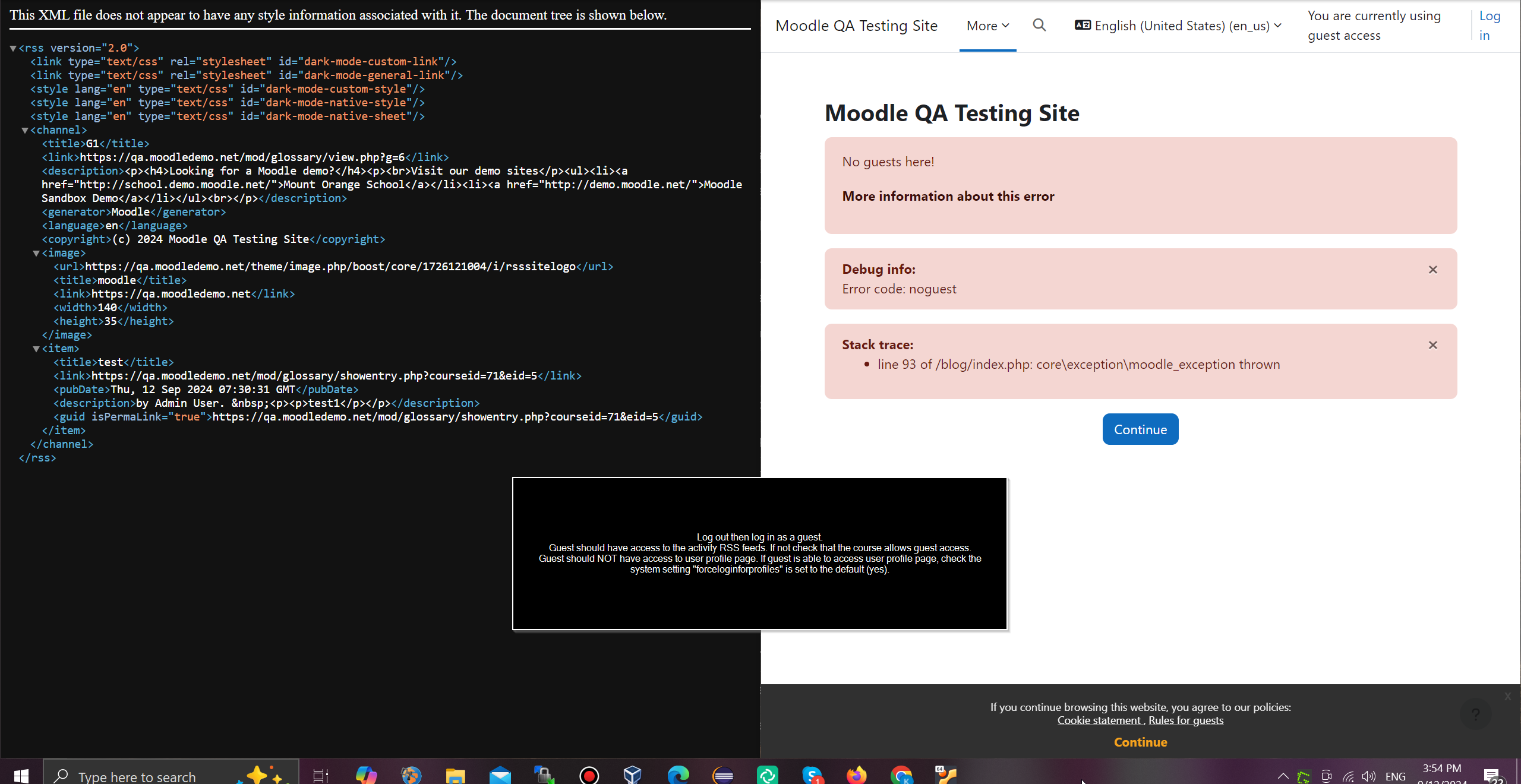
Task: Collapse the item XML node
Action: point(36,349)
